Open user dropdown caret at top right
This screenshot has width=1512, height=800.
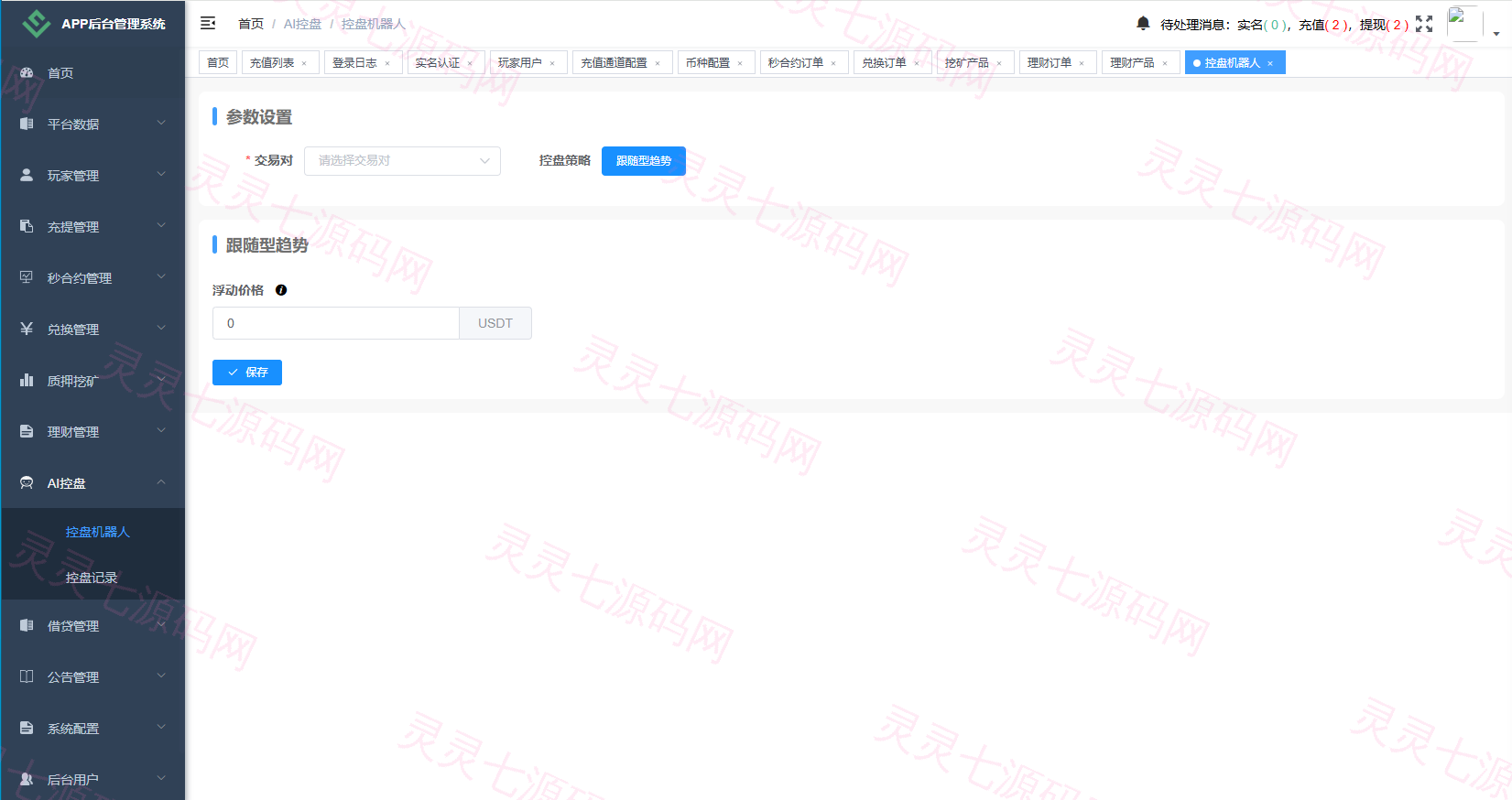click(x=1496, y=34)
